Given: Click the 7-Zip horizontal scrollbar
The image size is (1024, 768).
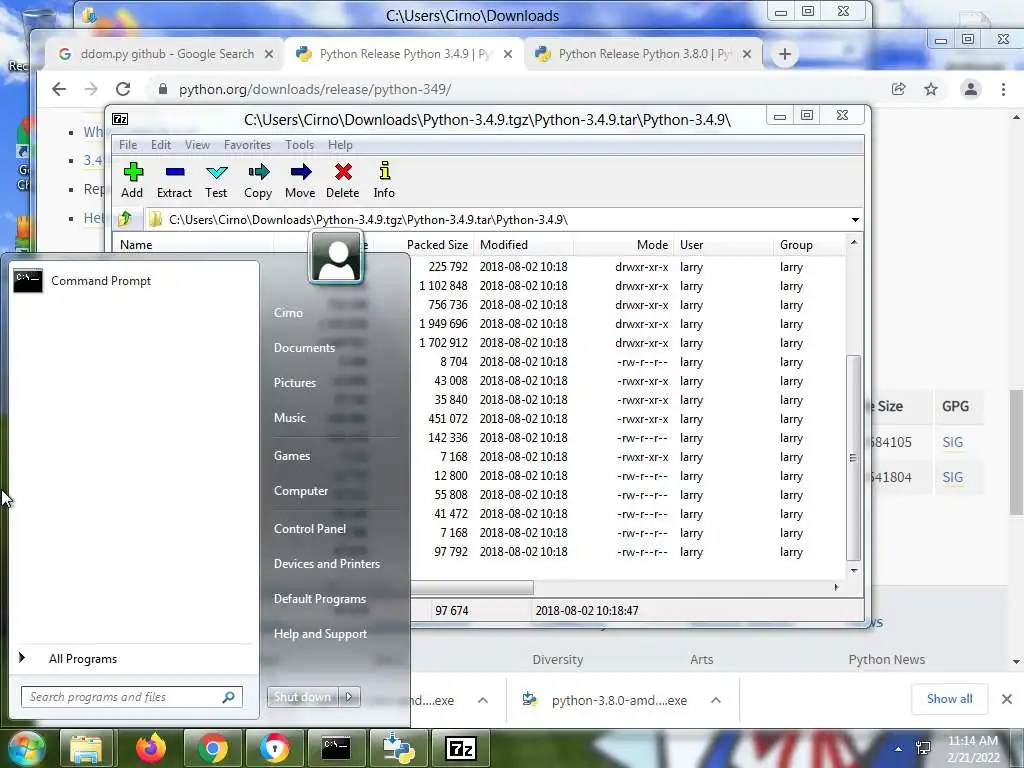Looking at the screenshot, I should click(472, 587).
